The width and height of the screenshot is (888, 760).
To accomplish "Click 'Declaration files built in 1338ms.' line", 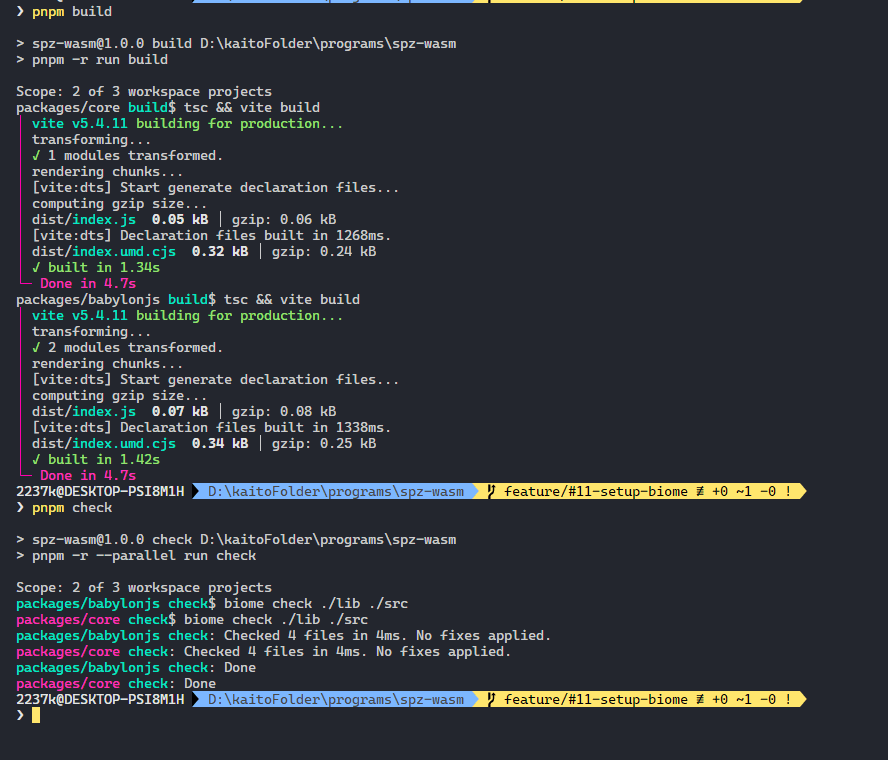I will click(x=211, y=428).
